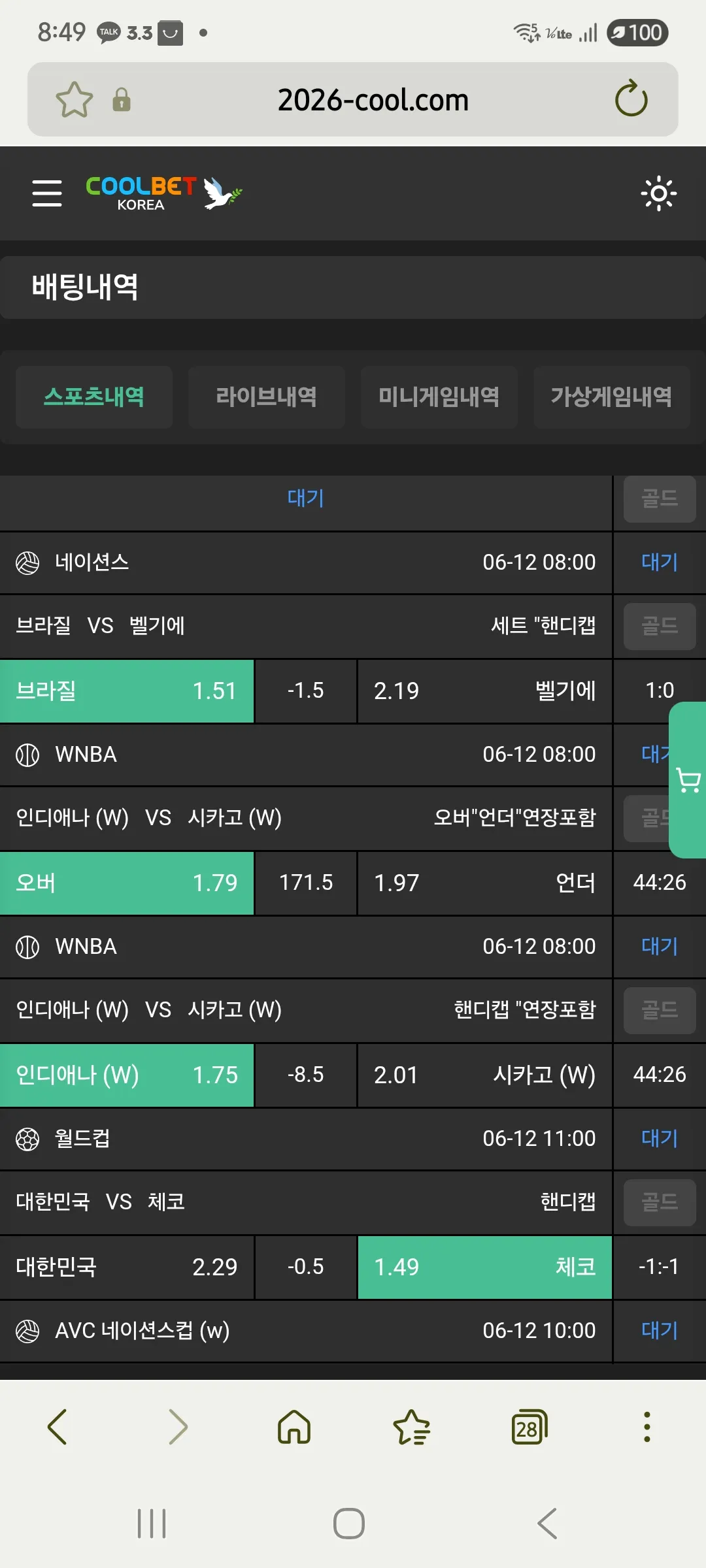The image size is (706, 1568).
Task: Navigate back with the browser back arrow
Action: tap(58, 1427)
